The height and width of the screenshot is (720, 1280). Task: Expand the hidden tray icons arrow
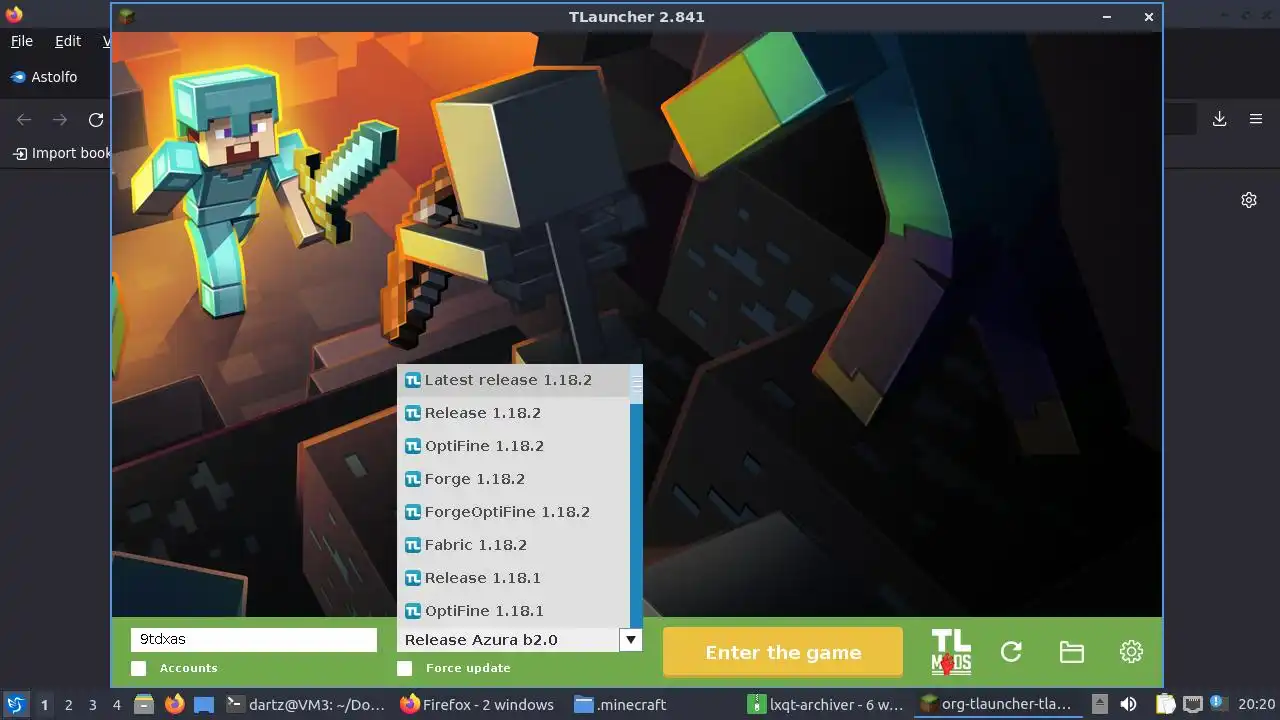pos(1099,704)
